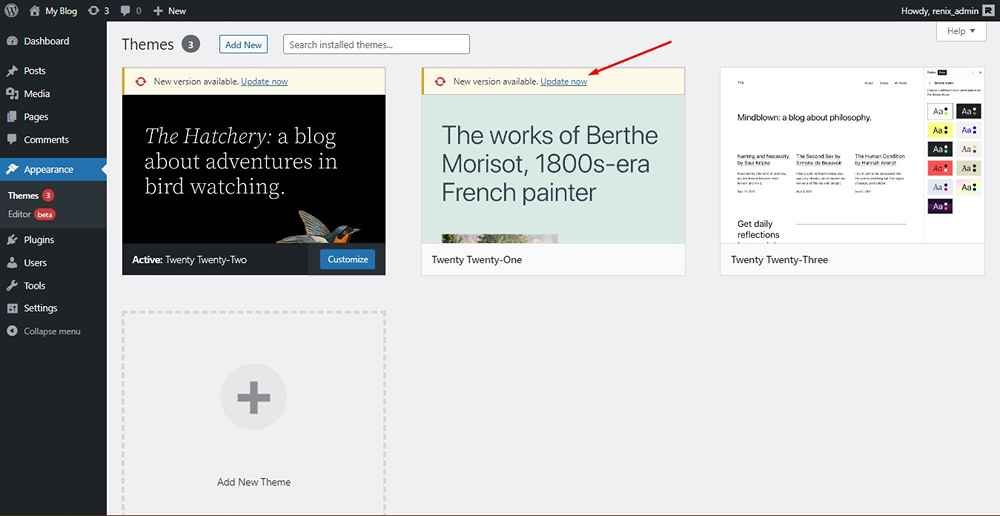Focus the Search installed themes field
The width and height of the screenshot is (1000, 516).
coord(376,45)
